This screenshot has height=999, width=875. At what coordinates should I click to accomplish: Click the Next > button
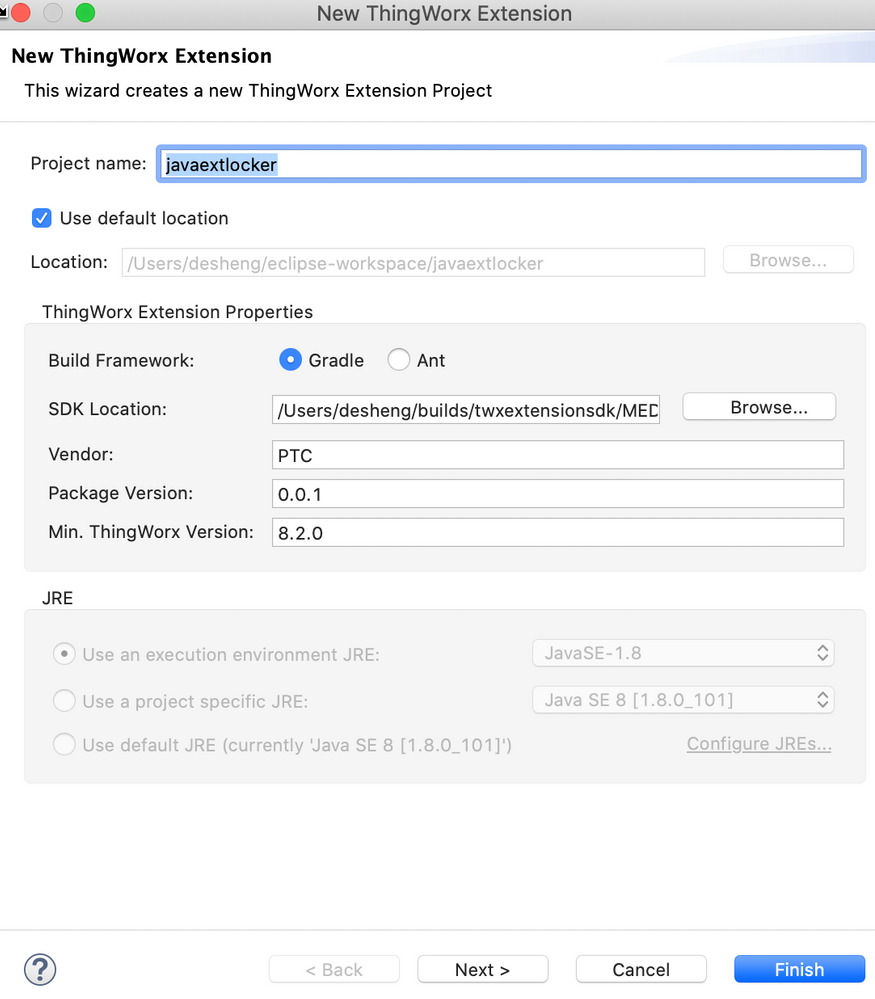(x=482, y=969)
